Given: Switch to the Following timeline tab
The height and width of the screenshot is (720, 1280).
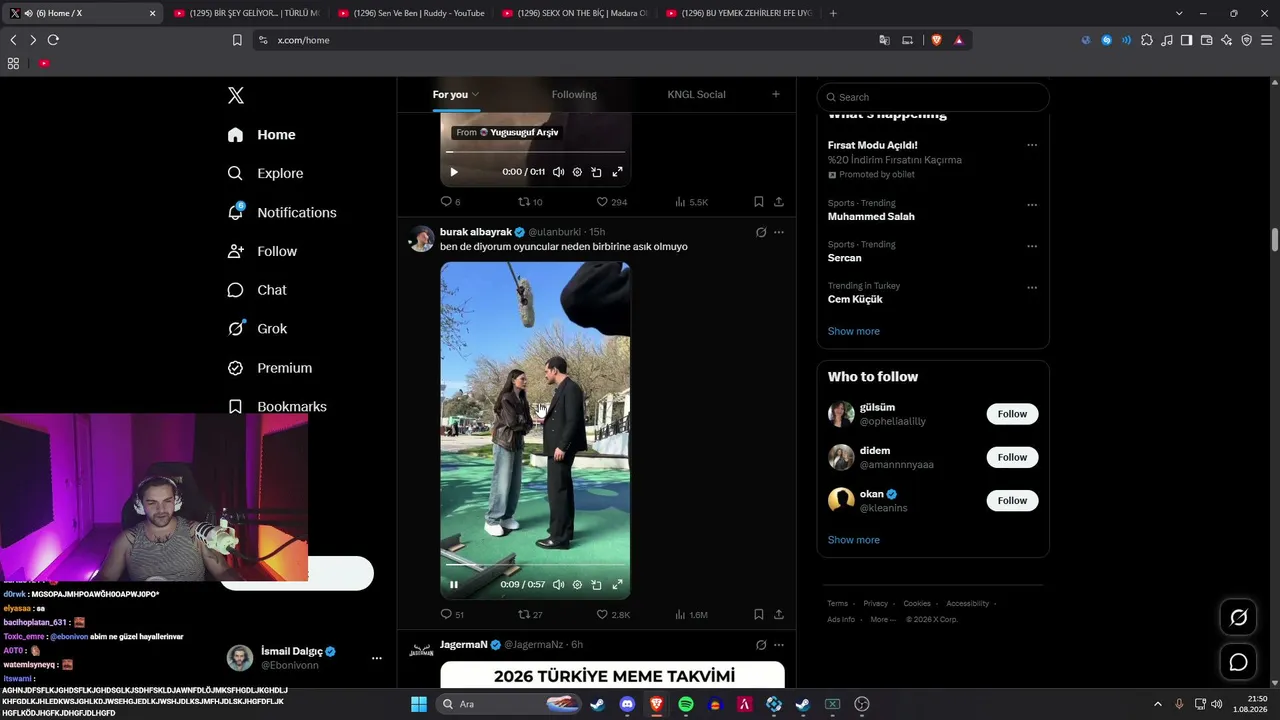Looking at the screenshot, I should [x=574, y=95].
